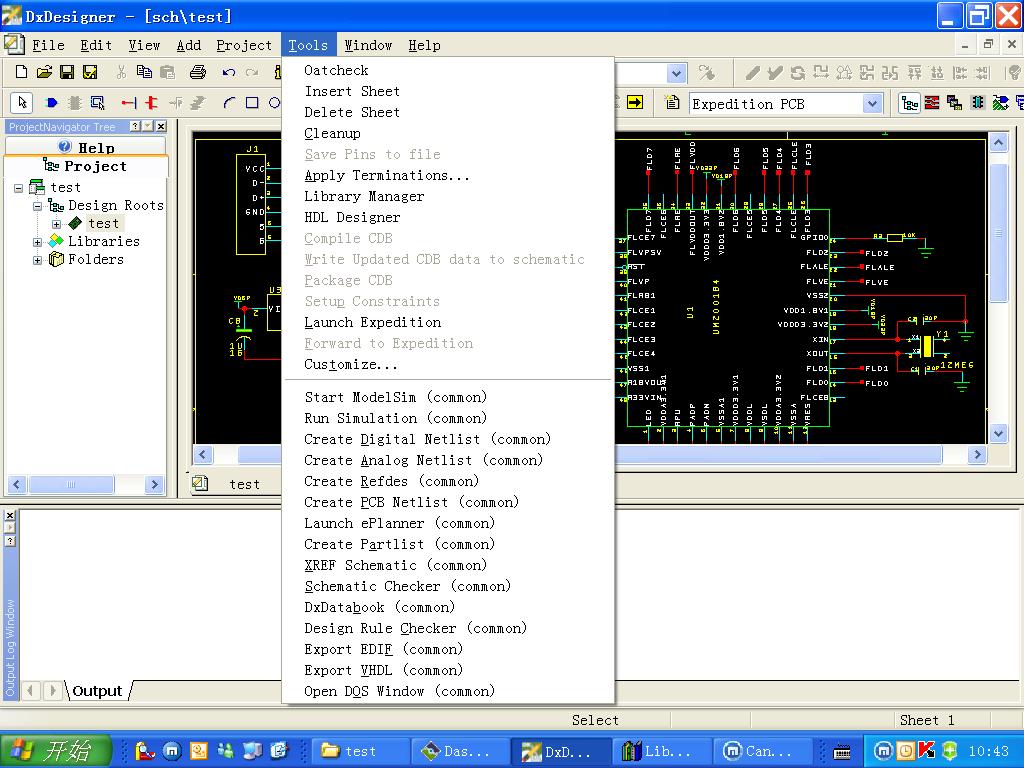Select the red net wire tool
The width and height of the screenshot is (1024, 768).
click(129, 103)
